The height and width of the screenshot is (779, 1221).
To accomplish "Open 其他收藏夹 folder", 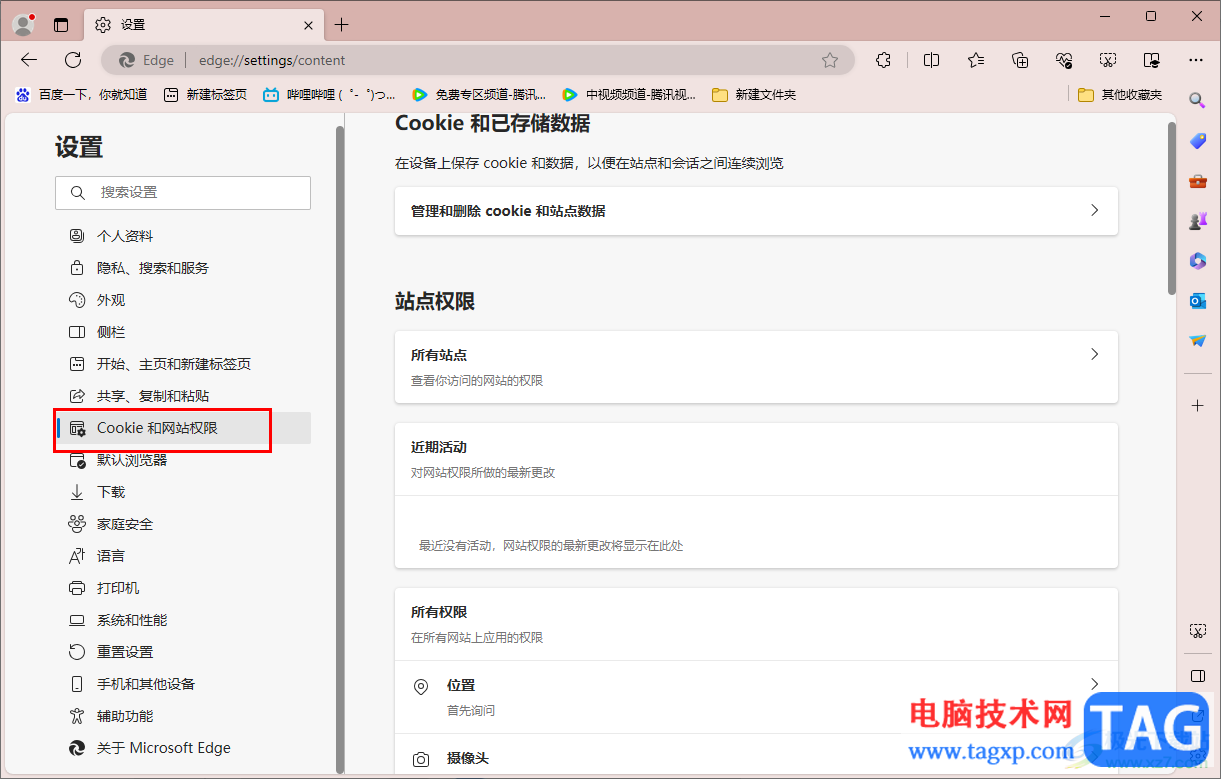I will 1120,95.
